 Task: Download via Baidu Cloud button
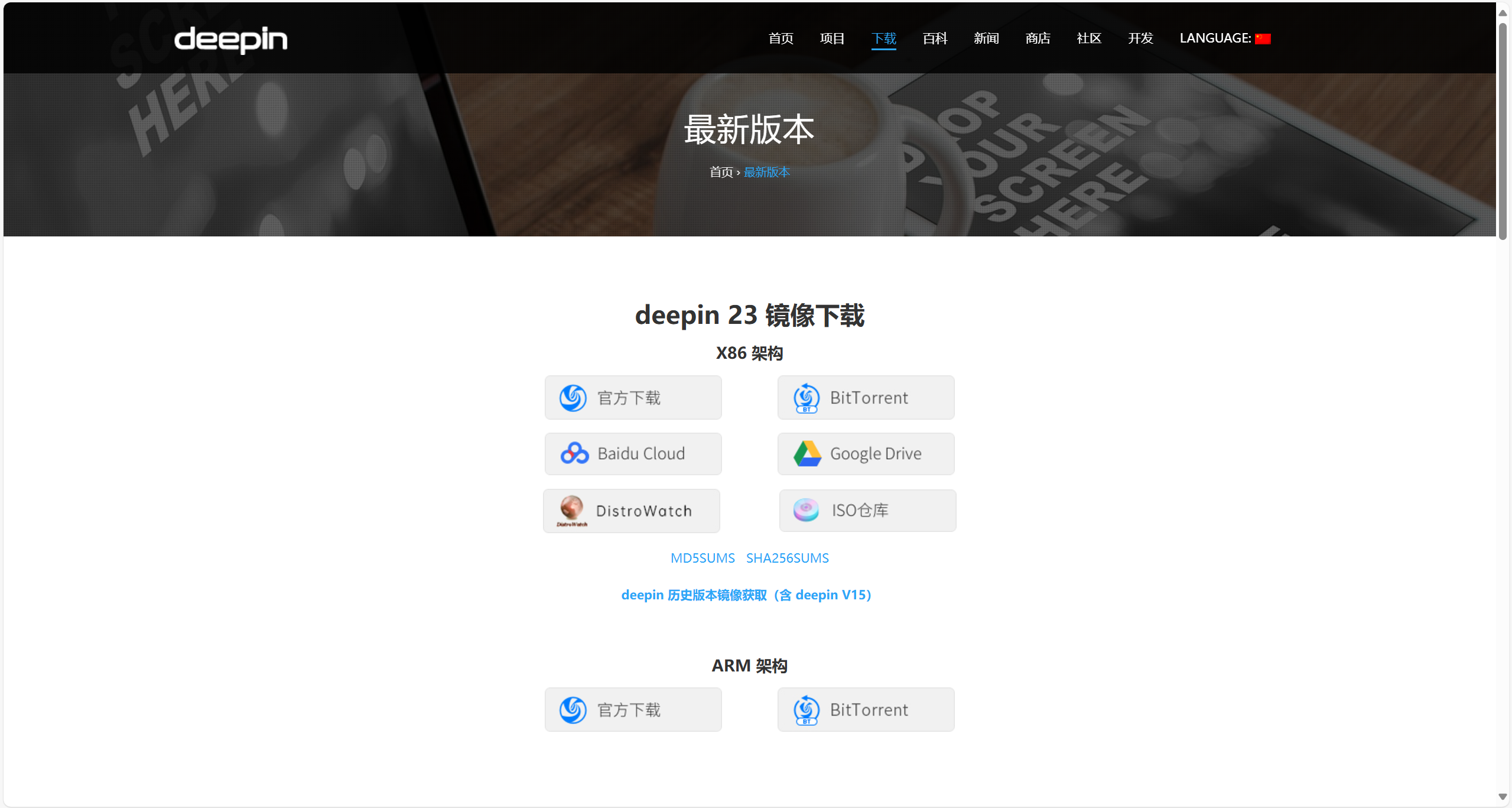click(x=633, y=454)
